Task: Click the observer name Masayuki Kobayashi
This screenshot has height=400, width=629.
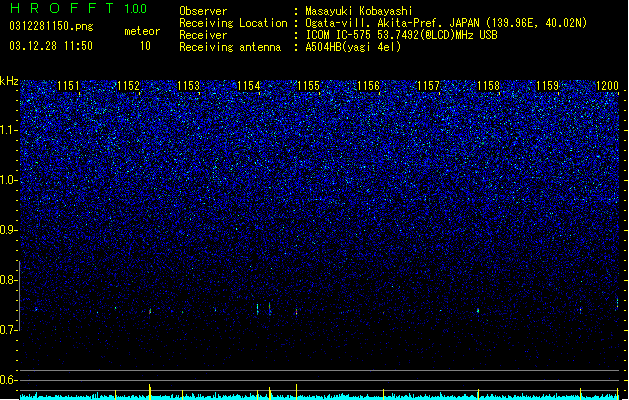Action: tap(359, 11)
